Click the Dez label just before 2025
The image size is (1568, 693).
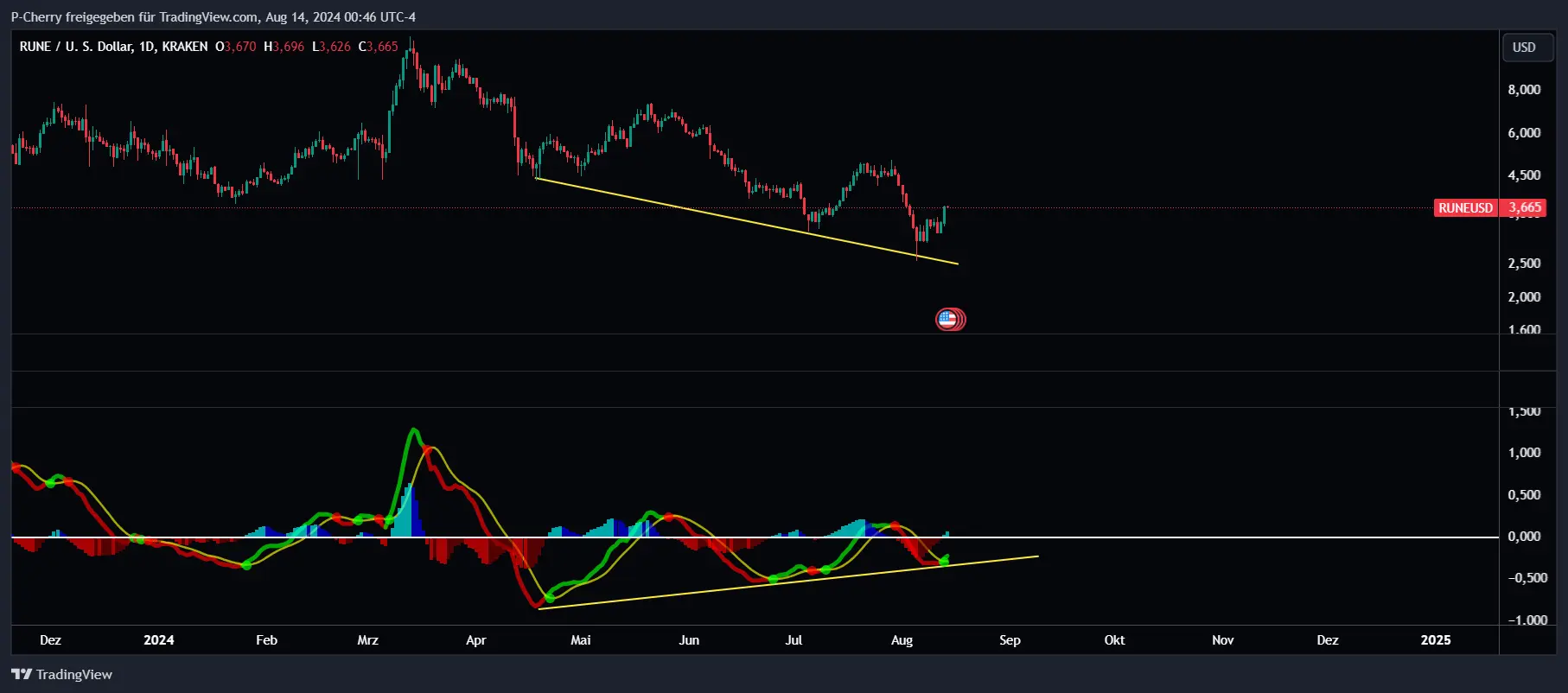click(1328, 640)
